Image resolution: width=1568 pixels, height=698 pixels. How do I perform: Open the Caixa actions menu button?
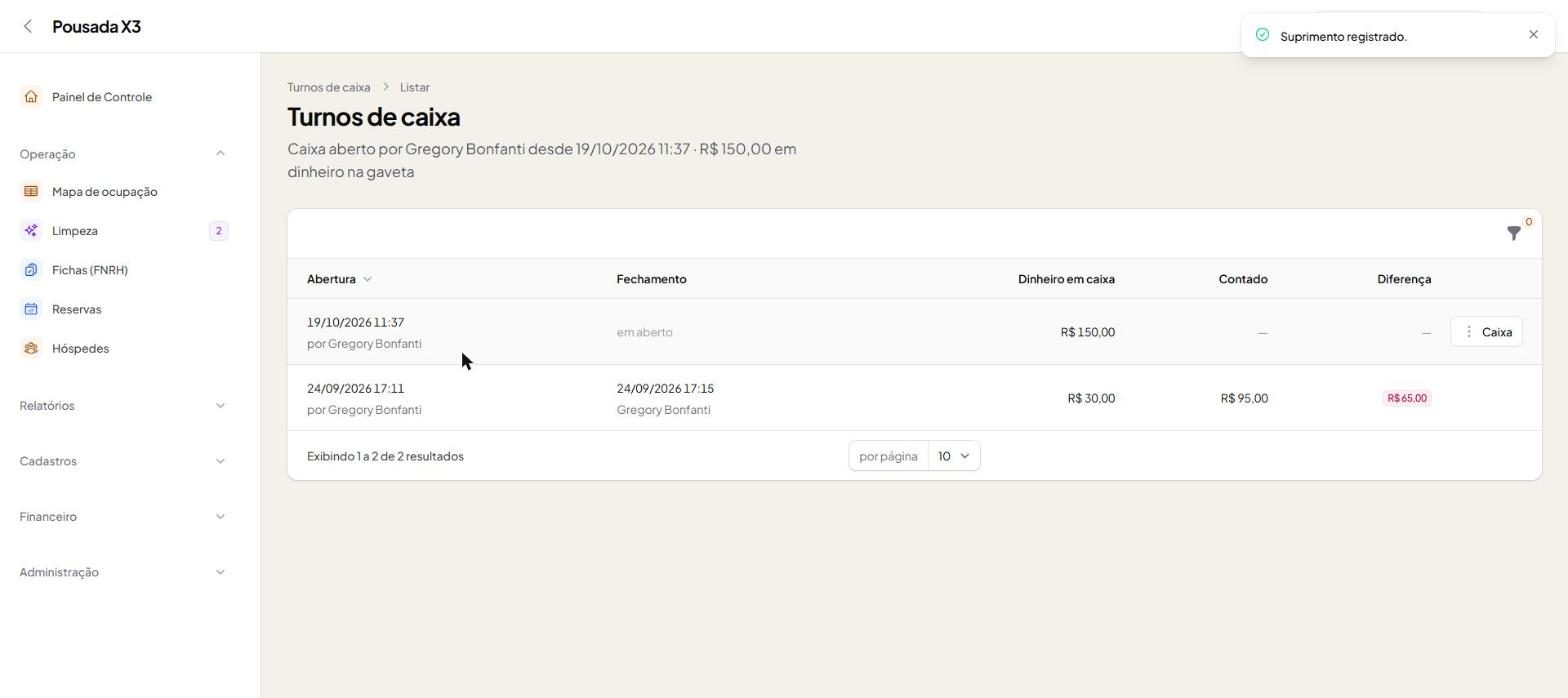1486,332
